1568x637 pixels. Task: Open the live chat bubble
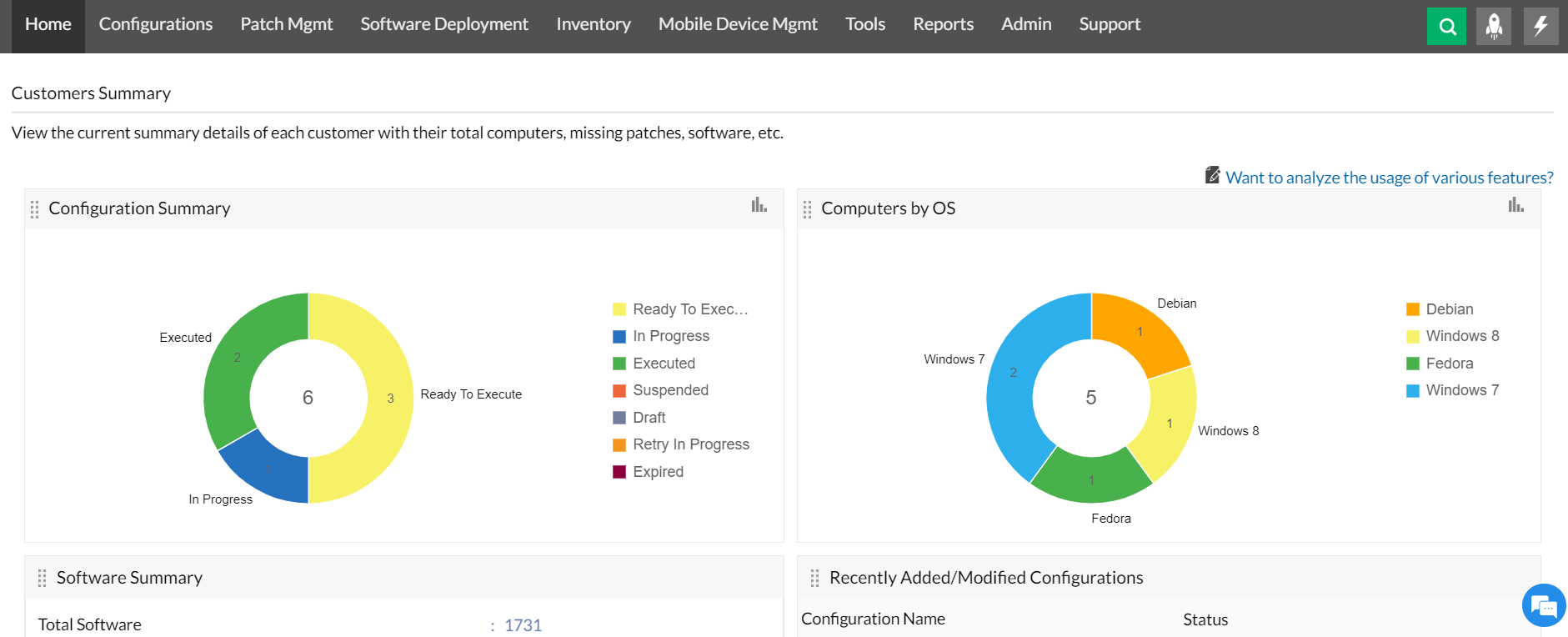click(1543, 605)
